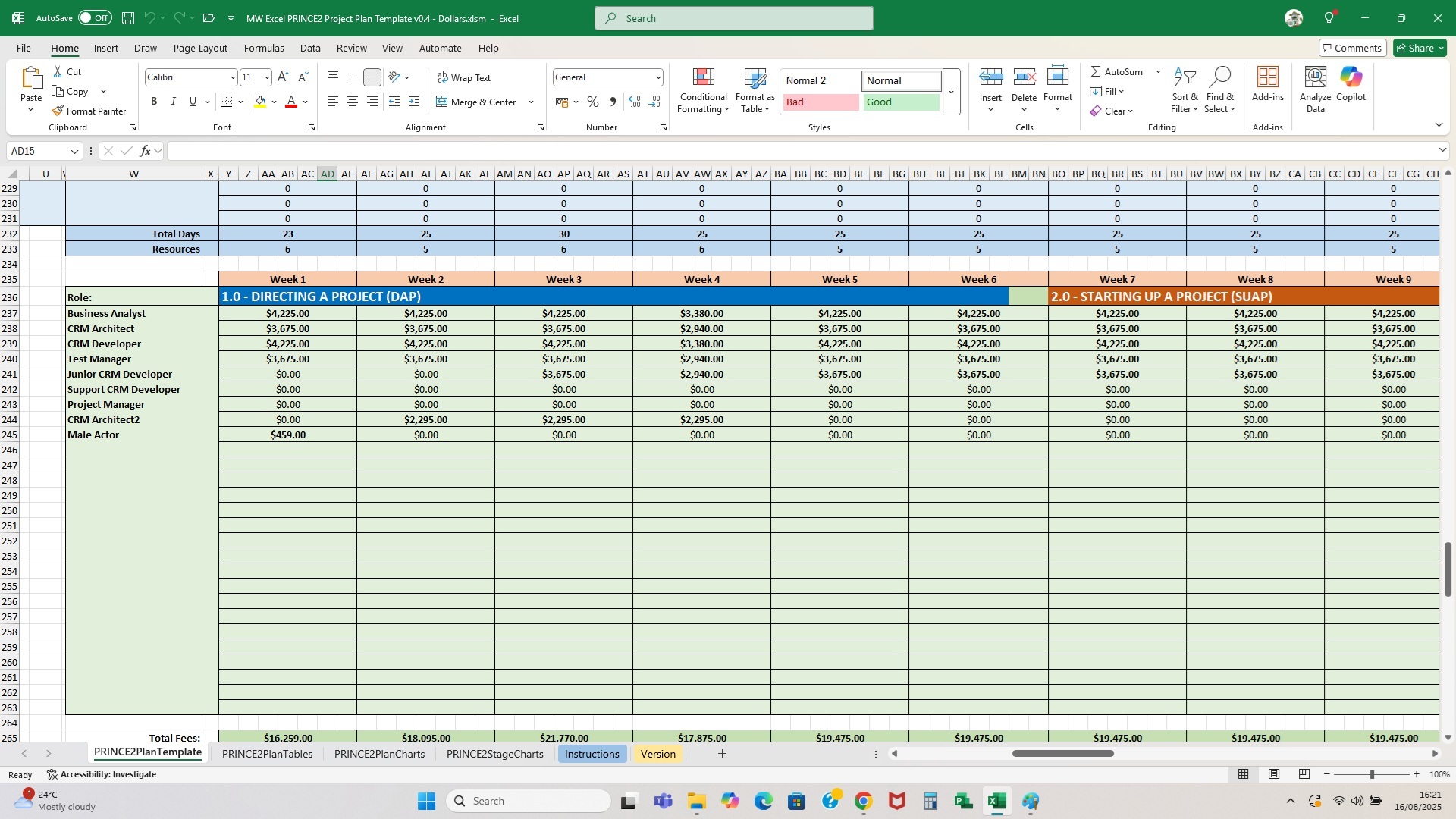The height and width of the screenshot is (819, 1456).
Task: Click the Comments button
Action: click(1352, 48)
